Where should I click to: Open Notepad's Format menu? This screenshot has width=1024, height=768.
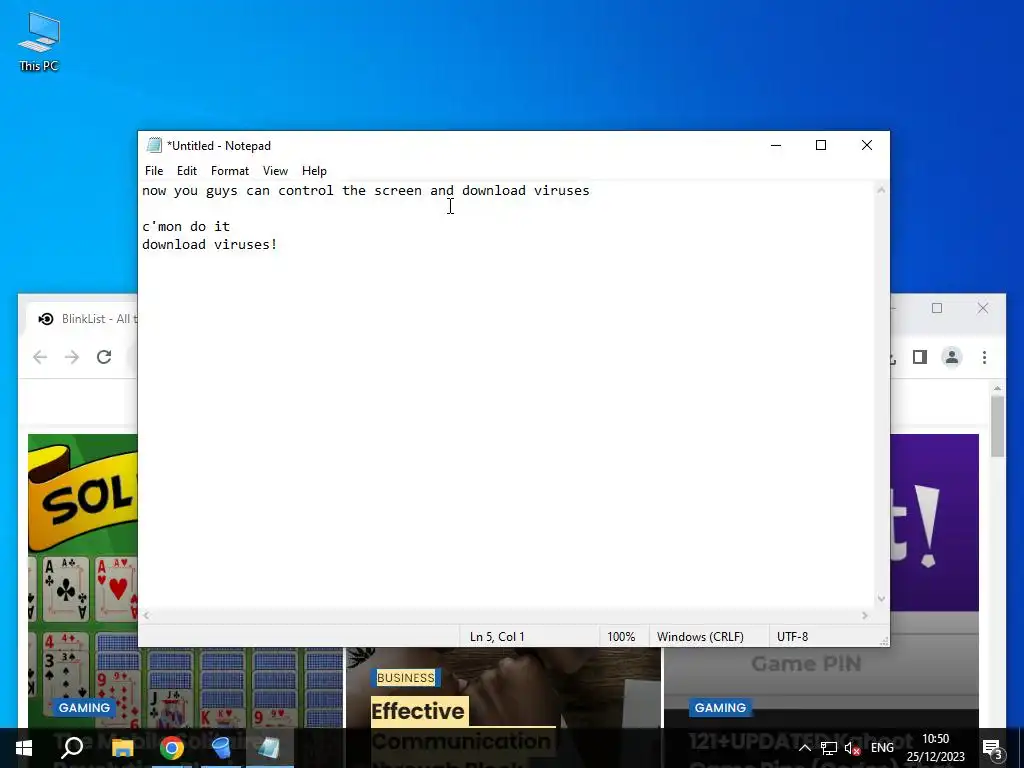click(230, 171)
